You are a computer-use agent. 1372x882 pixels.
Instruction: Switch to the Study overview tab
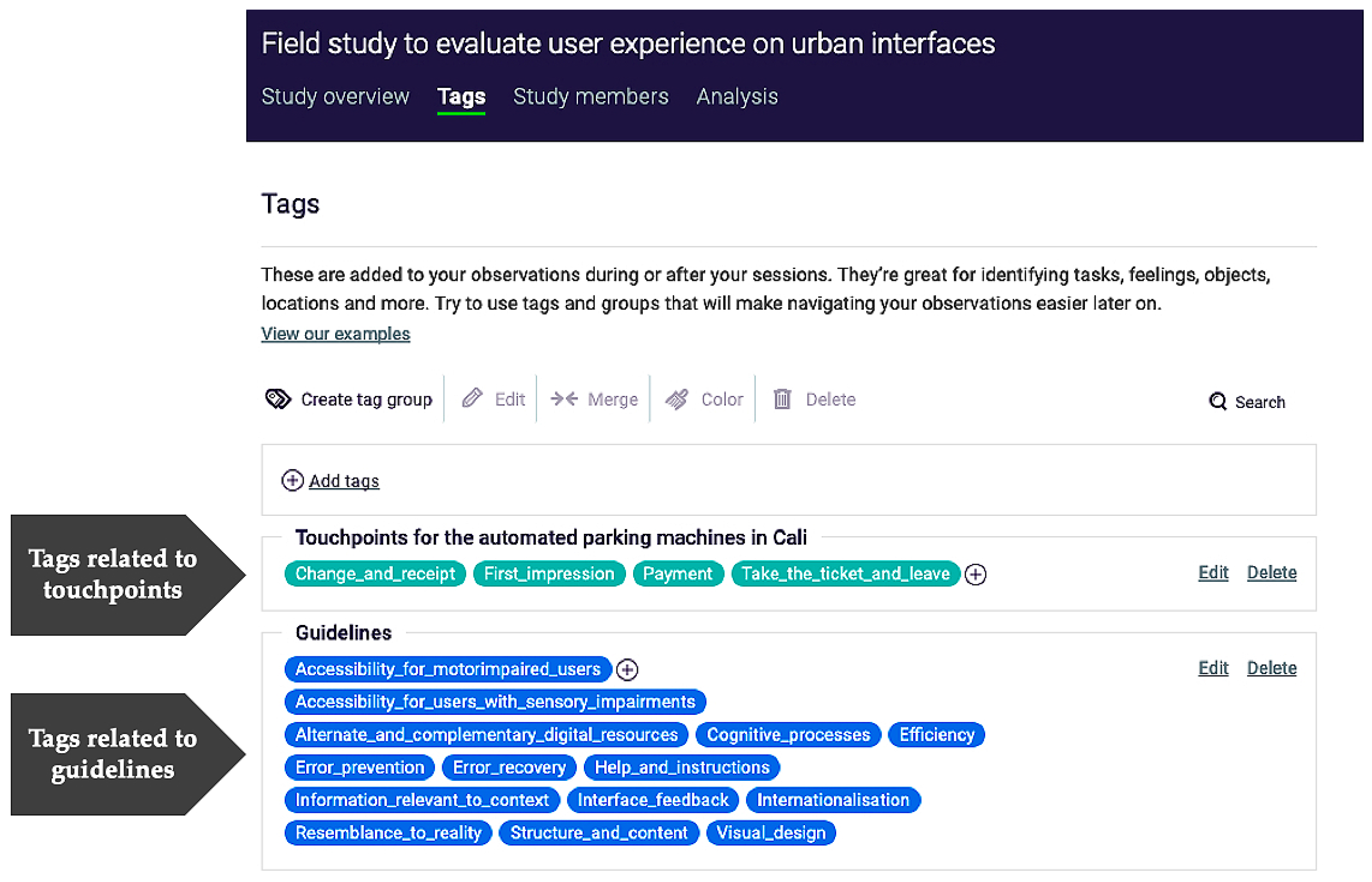pos(336,96)
